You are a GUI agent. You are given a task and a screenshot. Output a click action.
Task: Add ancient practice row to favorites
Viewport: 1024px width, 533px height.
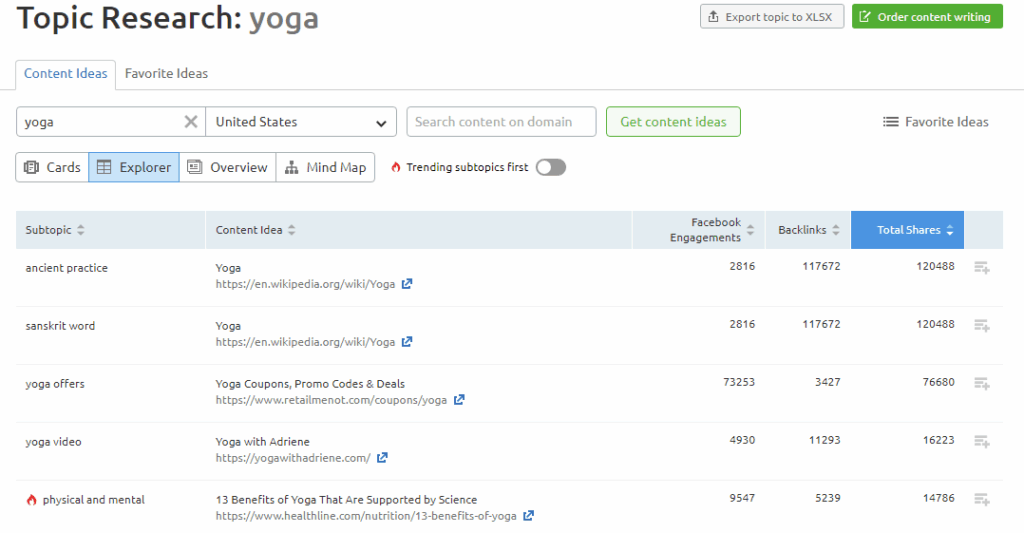(x=982, y=268)
